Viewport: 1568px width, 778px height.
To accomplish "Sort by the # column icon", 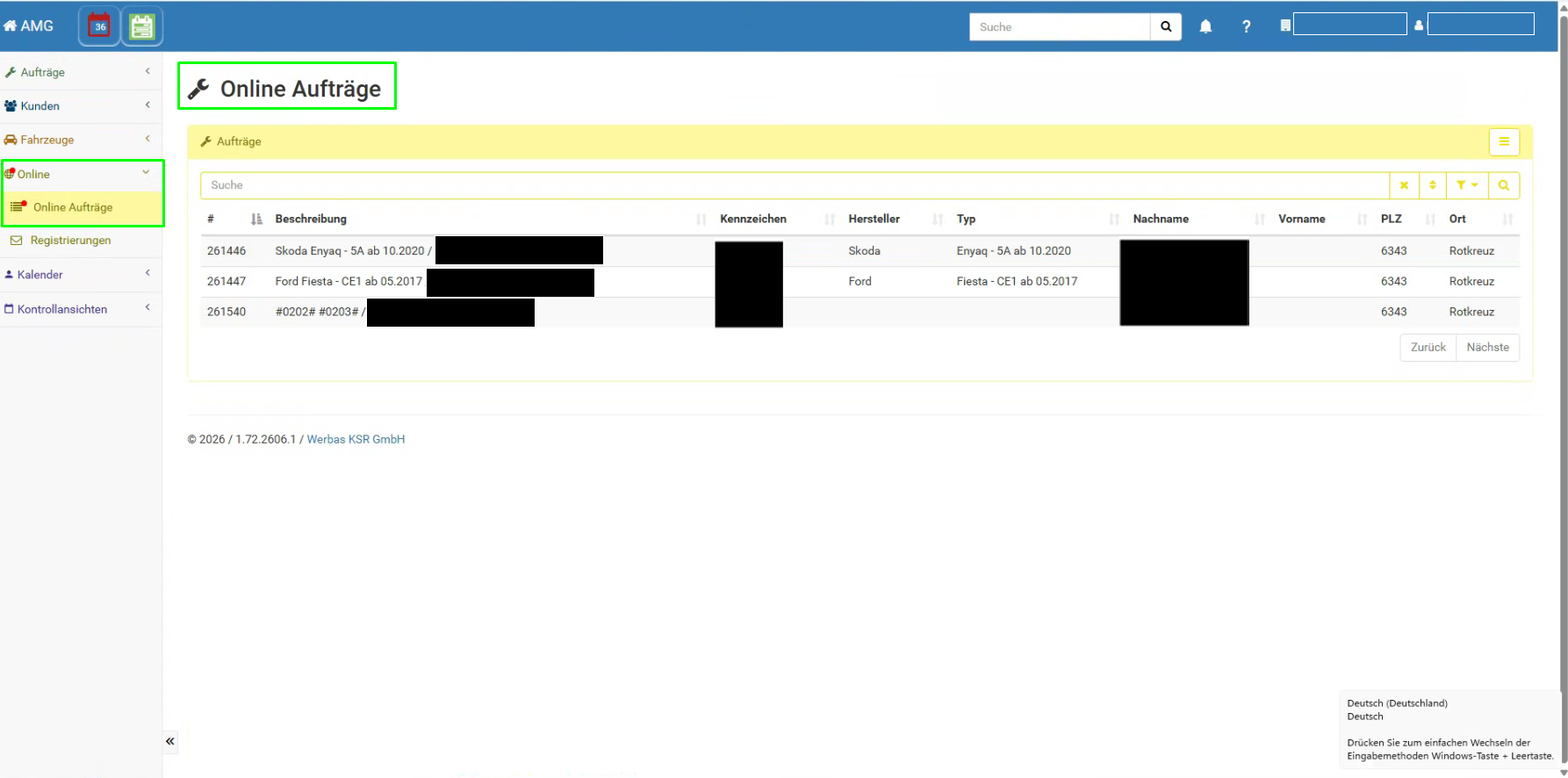I will pyautogui.click(x=256, y=220).
